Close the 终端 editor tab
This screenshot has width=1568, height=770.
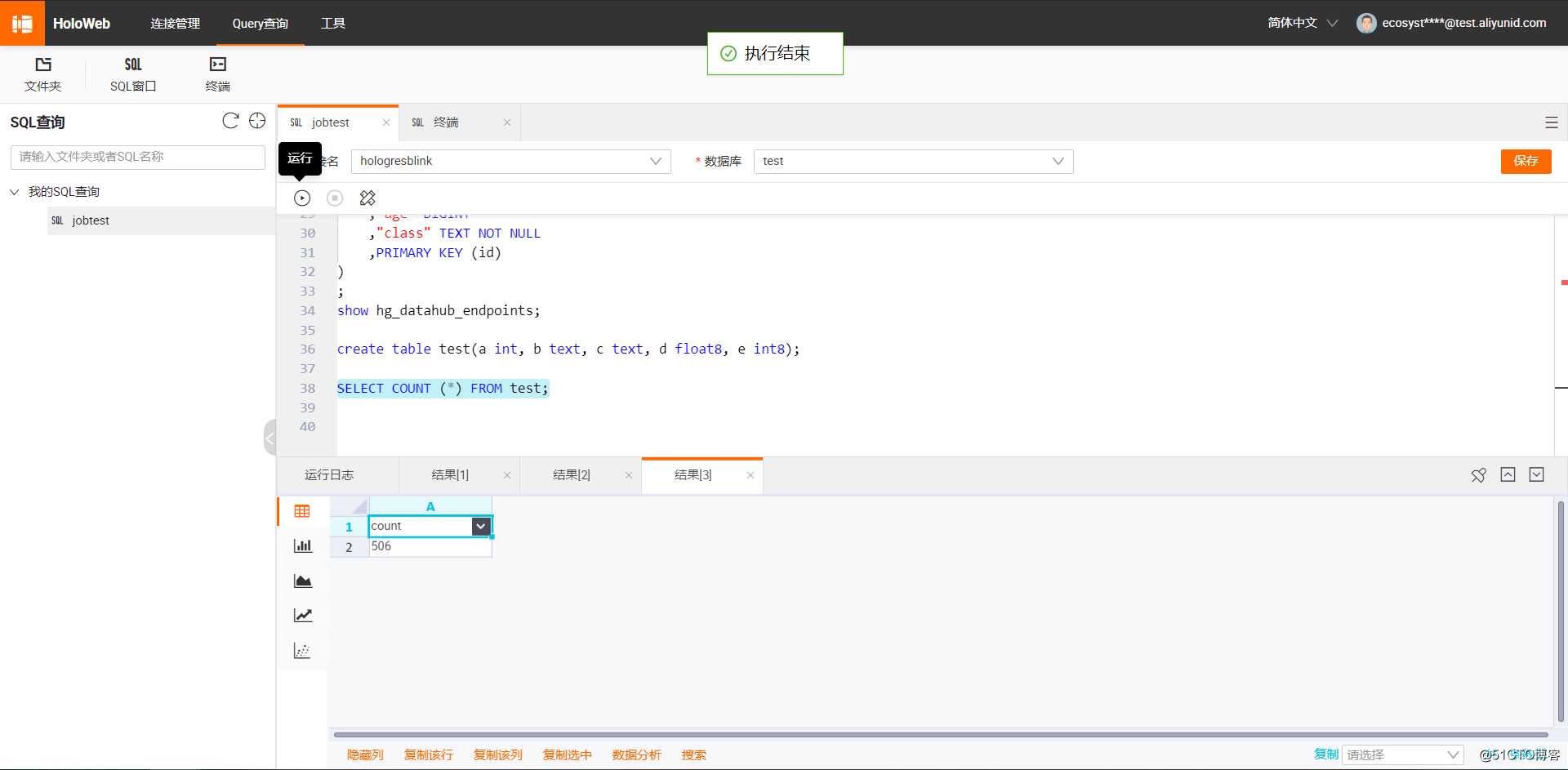point(507,122)
